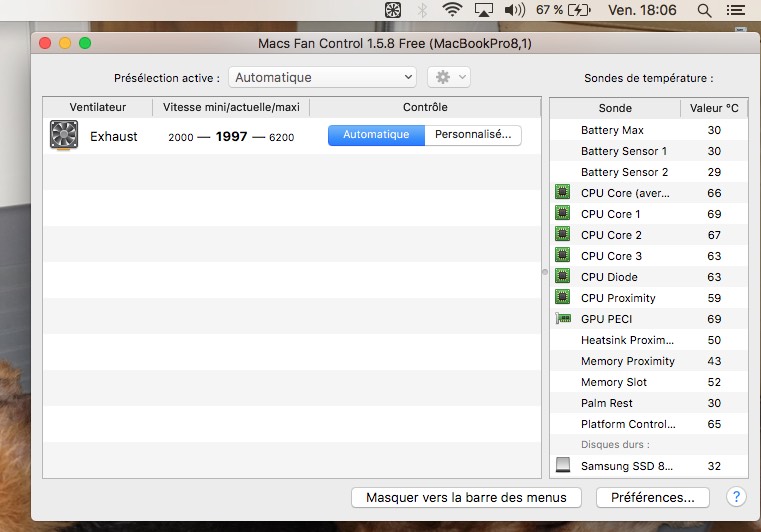Click the clock Ven. 18:06

point(642,10)
